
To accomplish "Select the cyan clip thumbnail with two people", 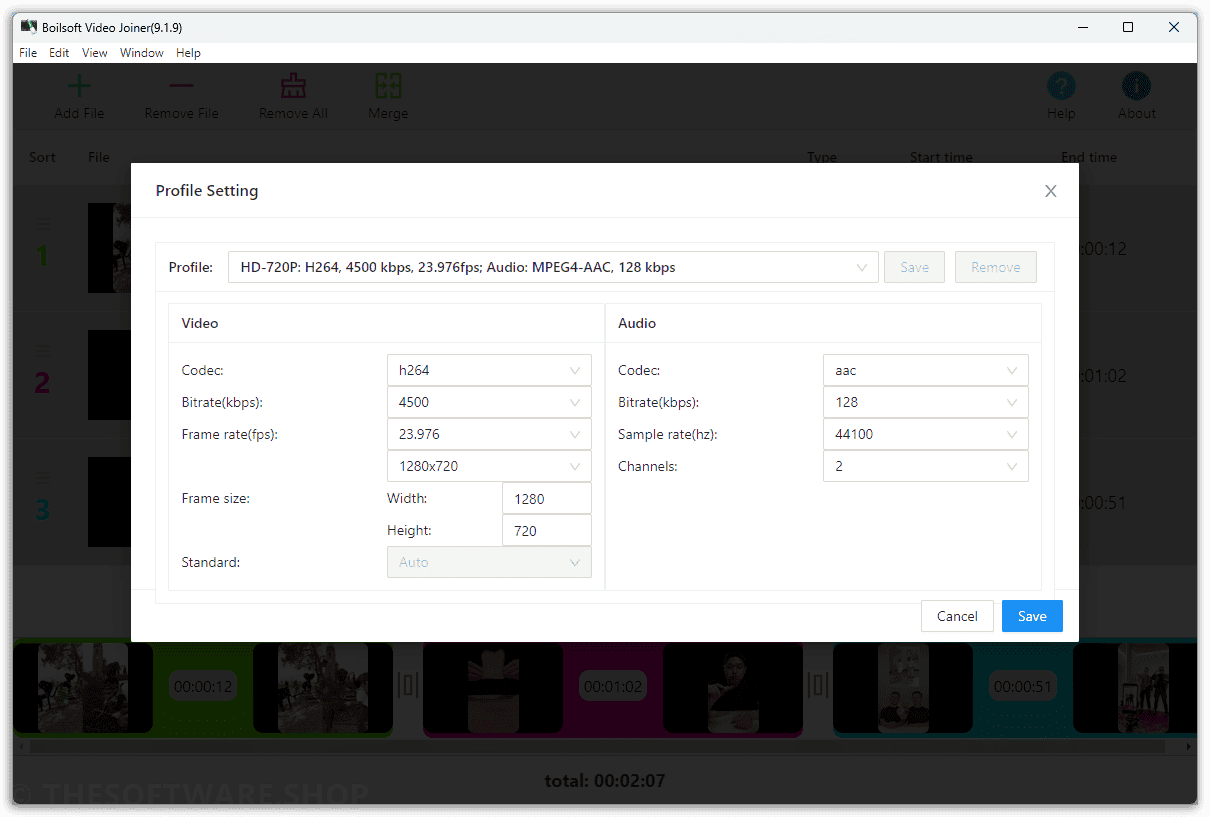I will (903, 687).
